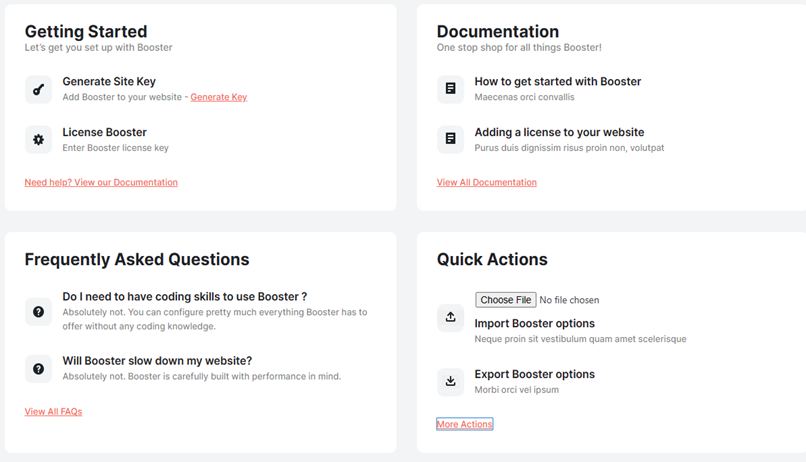Click the More Actions link
The height and width of the screenshot is (462, 806).
tap(465, 424)
